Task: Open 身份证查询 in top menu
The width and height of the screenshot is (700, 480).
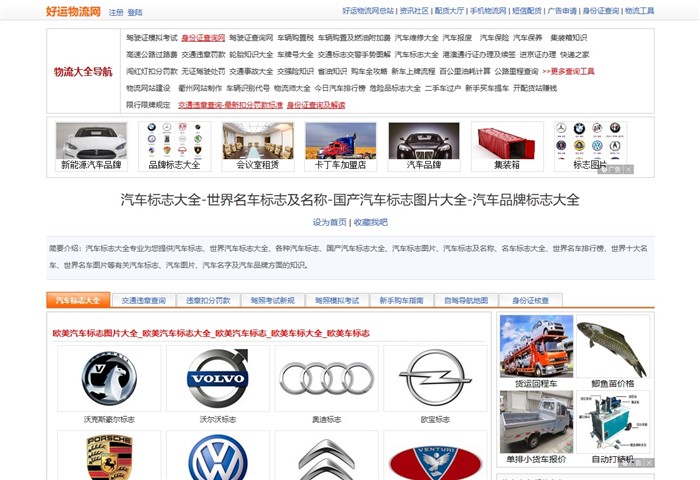Action: 601,11
